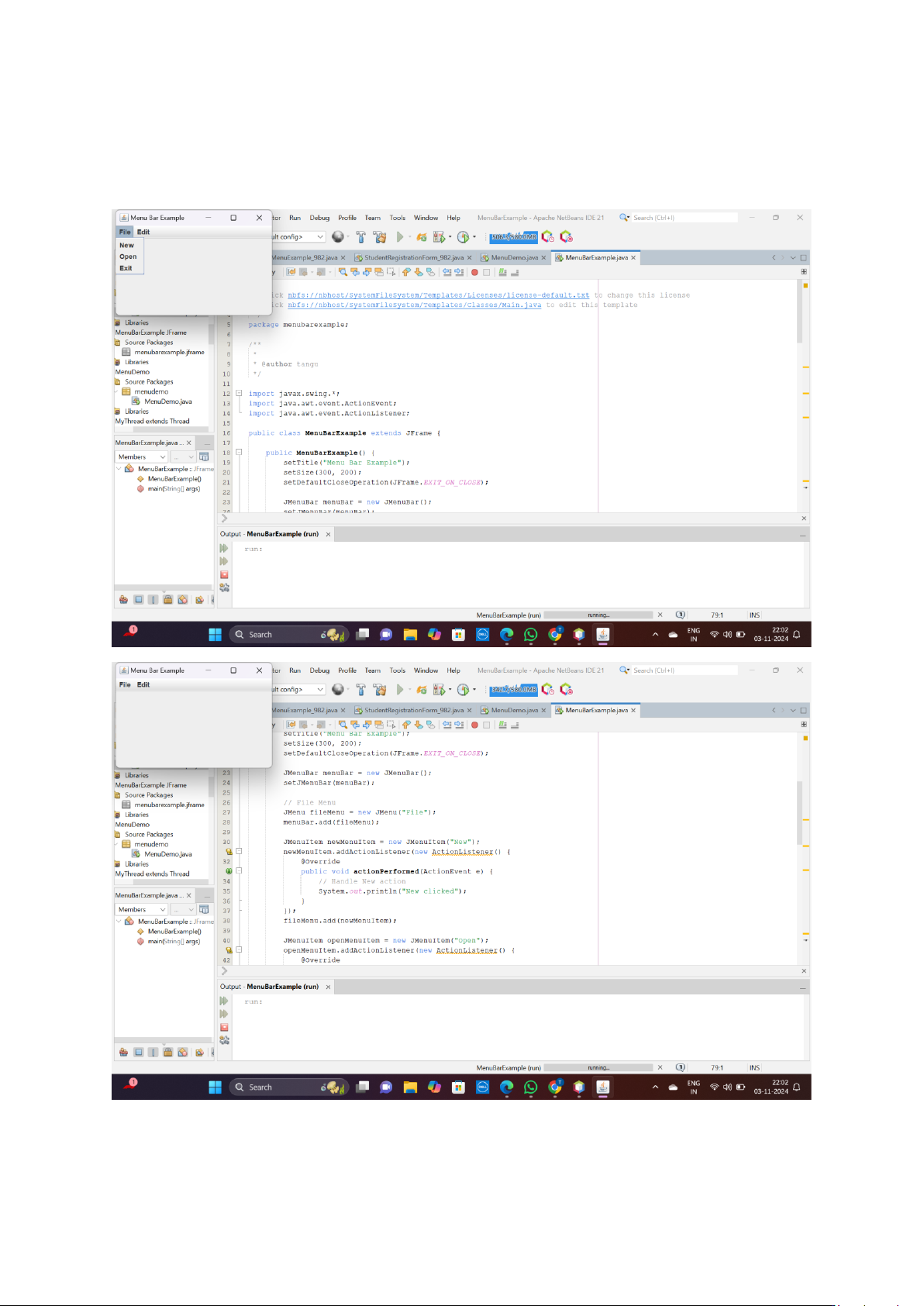Image resolution: width=924 pixels, height=1306 pixels.
Task: Choose New from the open File menu
Action: (x=127, y=246)
